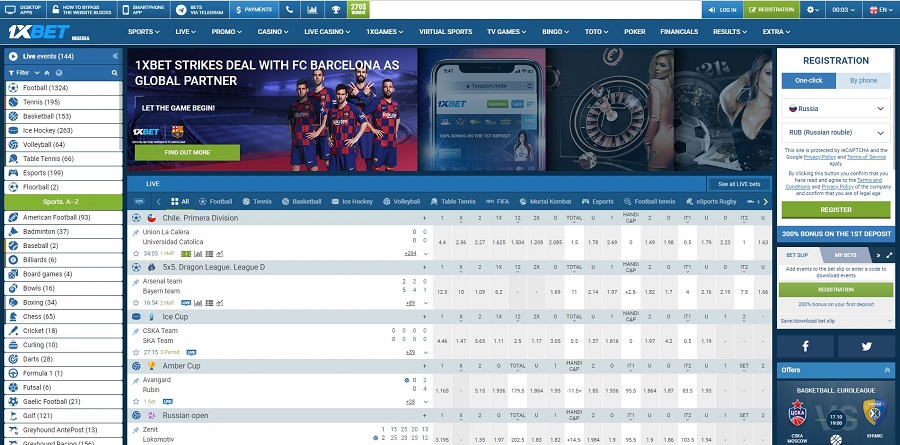
Task: Click the green Sports. A-Z button
Action: (x=63, y=202)
